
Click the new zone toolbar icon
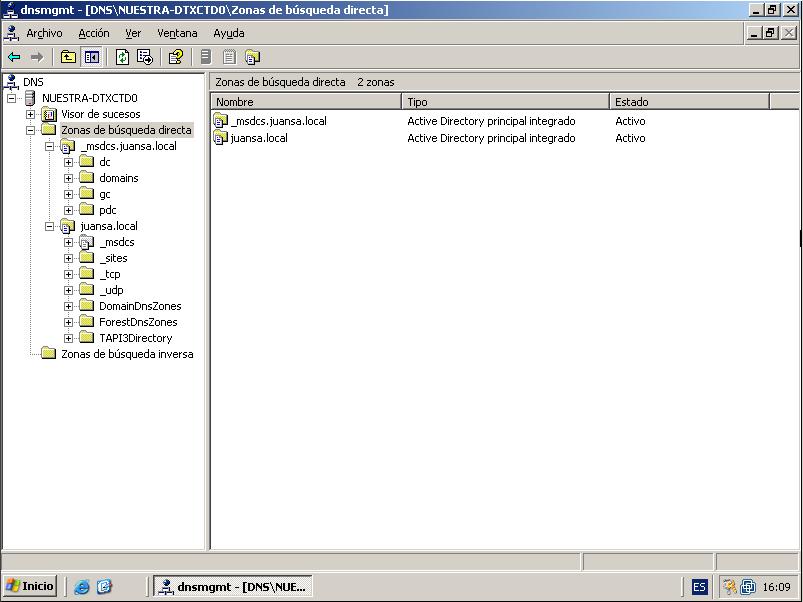(x=252, y=57)
